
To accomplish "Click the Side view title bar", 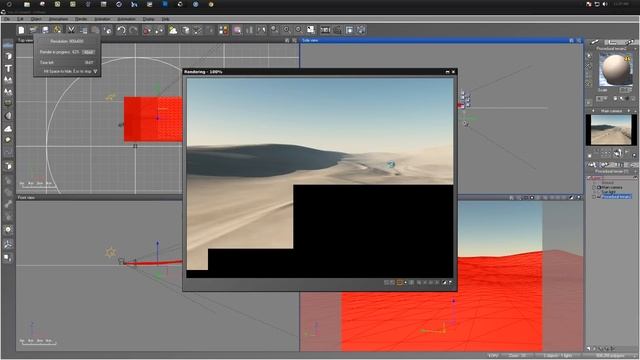I will pos(441,40).
